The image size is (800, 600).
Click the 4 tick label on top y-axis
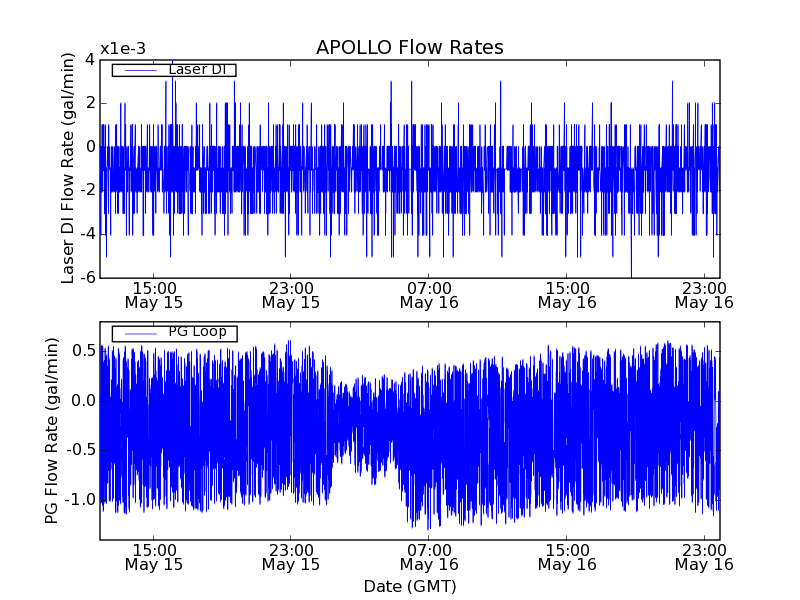(x=90, y=59)
